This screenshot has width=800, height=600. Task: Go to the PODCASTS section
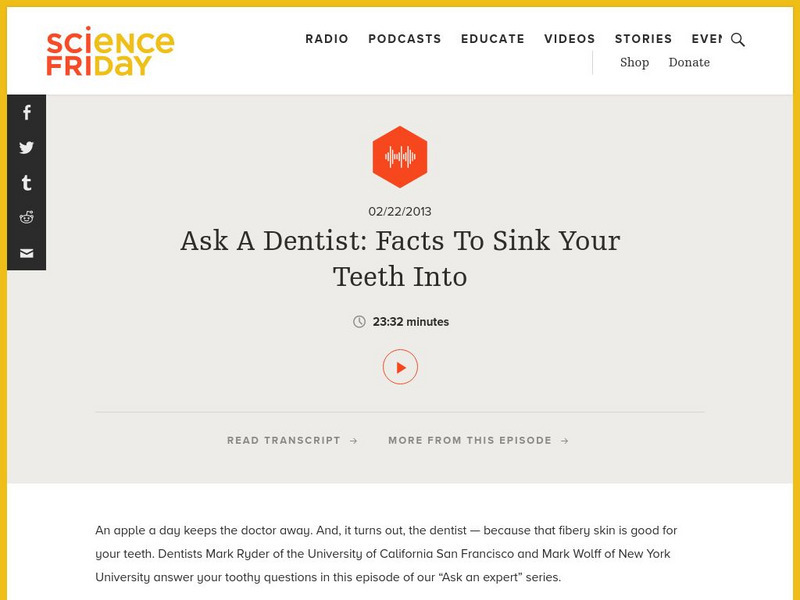pos(403,39)
